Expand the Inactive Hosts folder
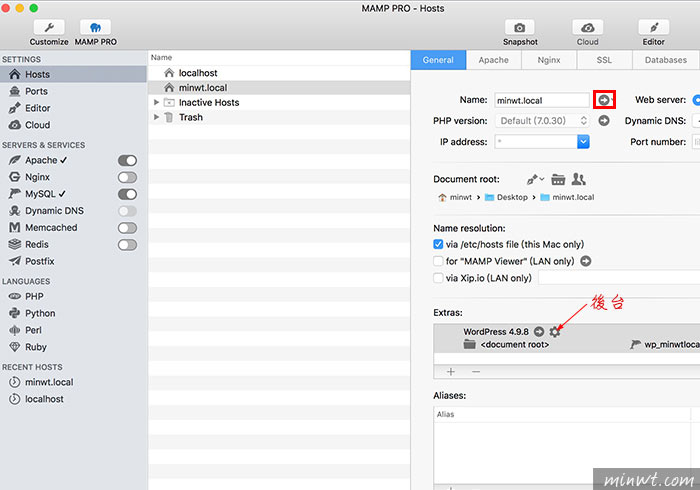 (x=156, y=102)
